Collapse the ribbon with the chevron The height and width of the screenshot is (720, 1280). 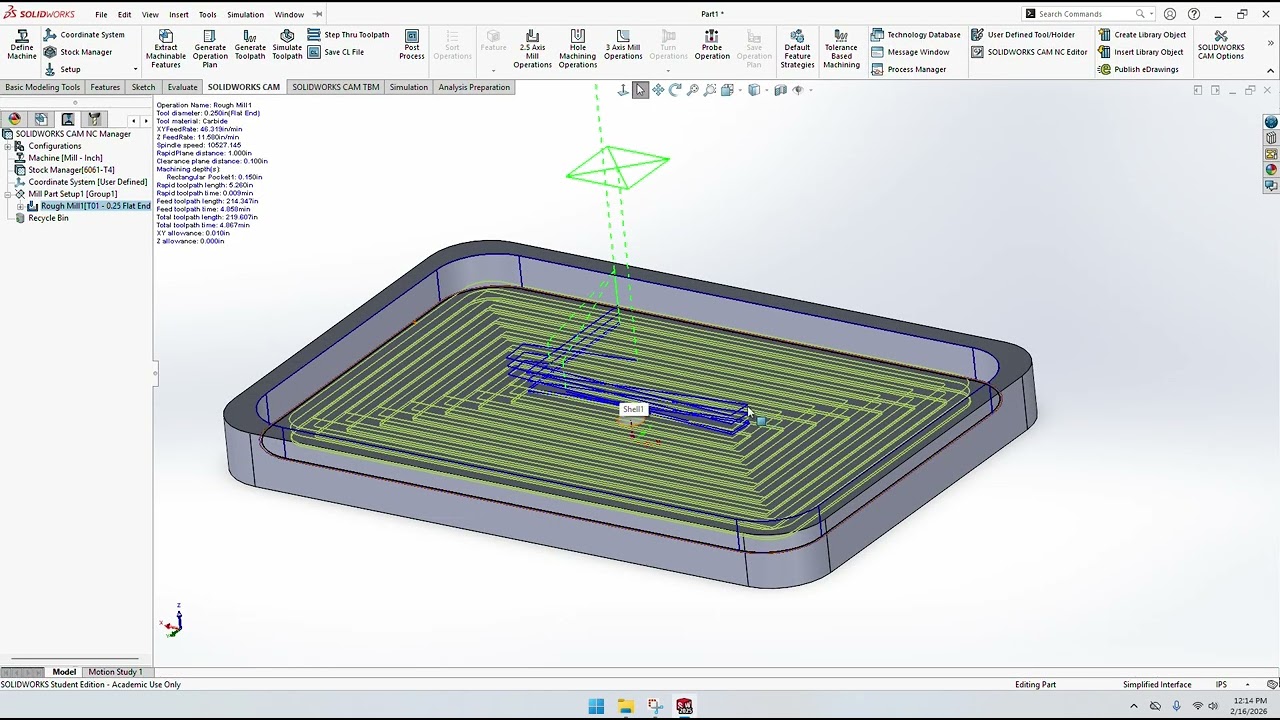coord(1271,70)
